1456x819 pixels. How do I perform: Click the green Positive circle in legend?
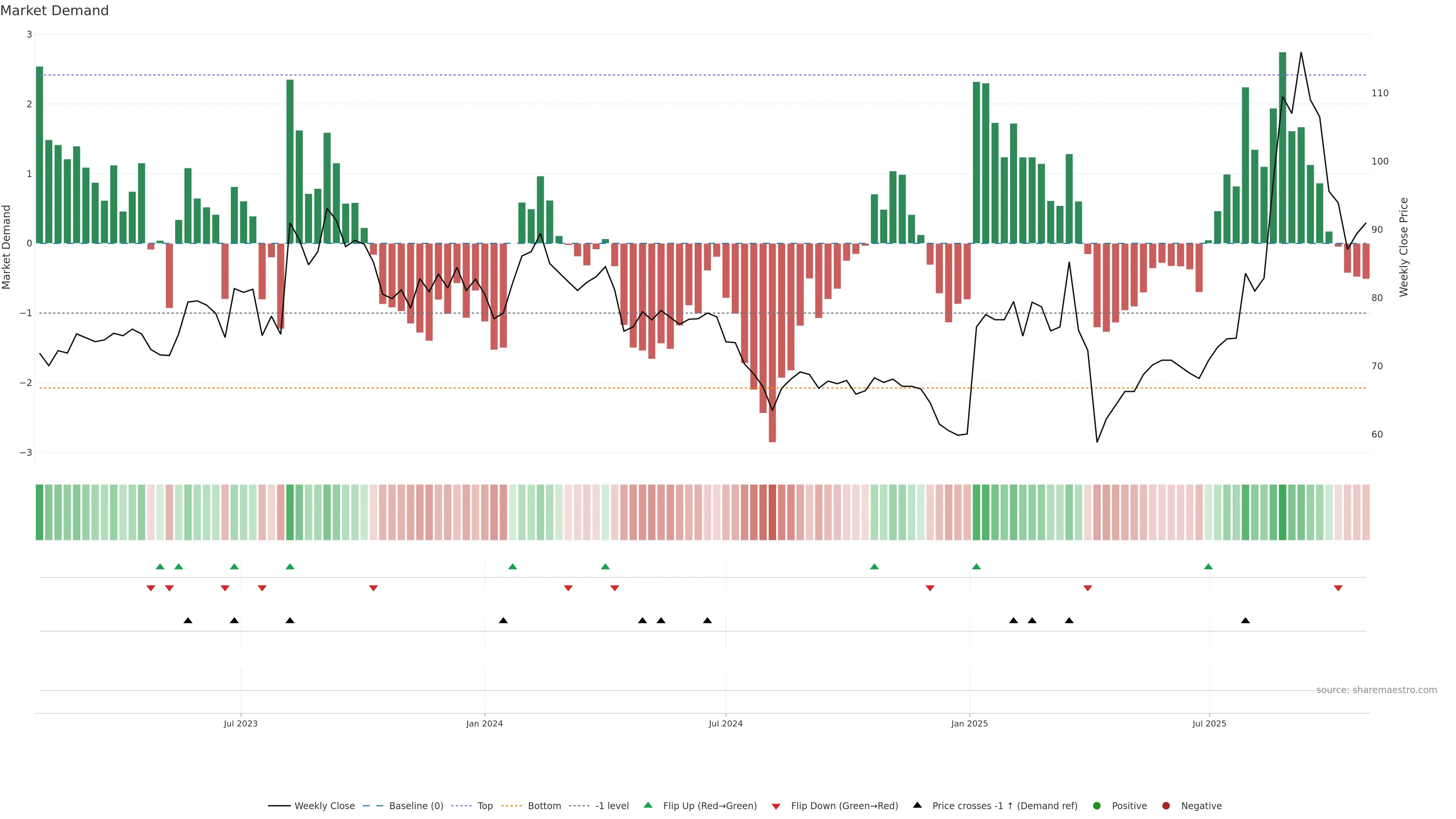tap(1097, 805)
